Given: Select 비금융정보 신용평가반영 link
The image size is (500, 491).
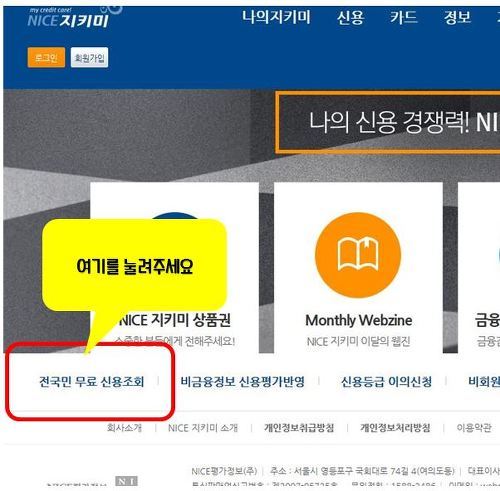Looking at the screenshot, I should [x=242, y=382].
